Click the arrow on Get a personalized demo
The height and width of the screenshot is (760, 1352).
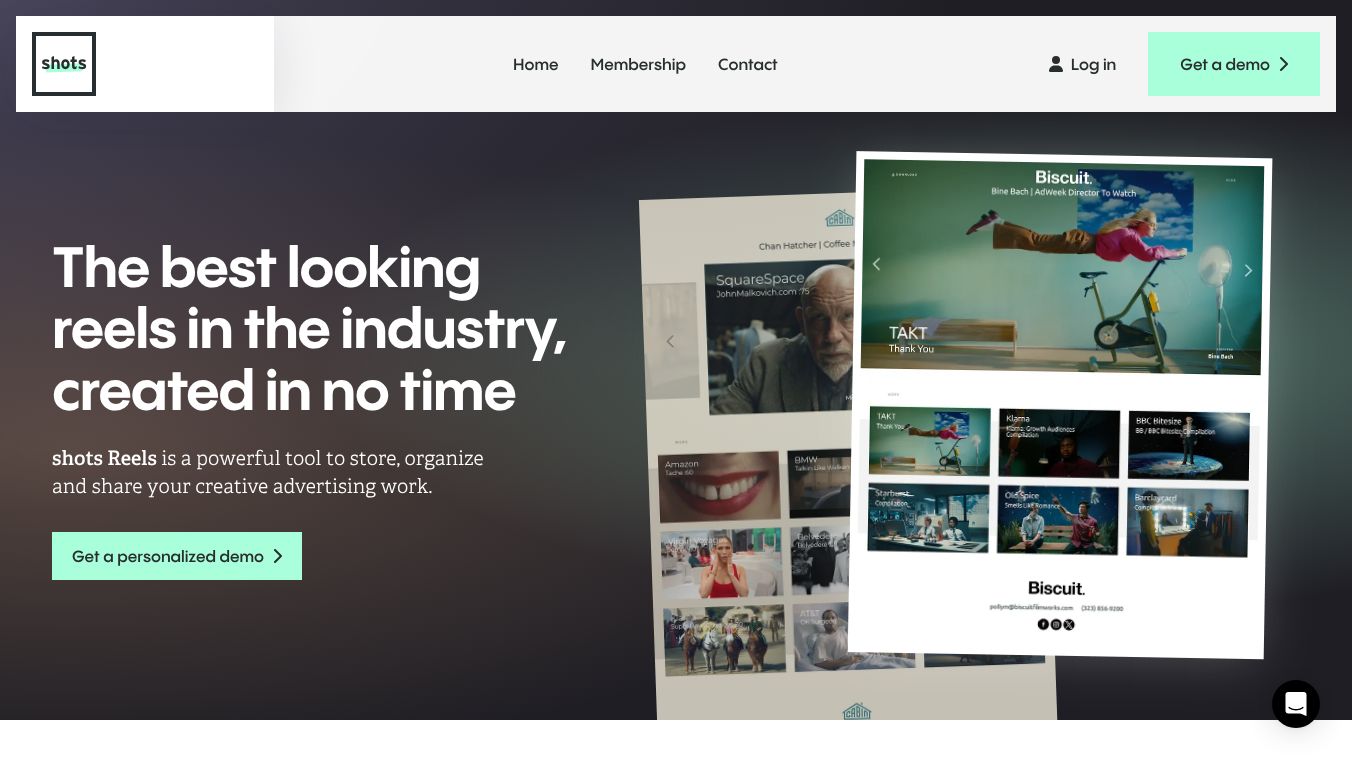point(278,556)
